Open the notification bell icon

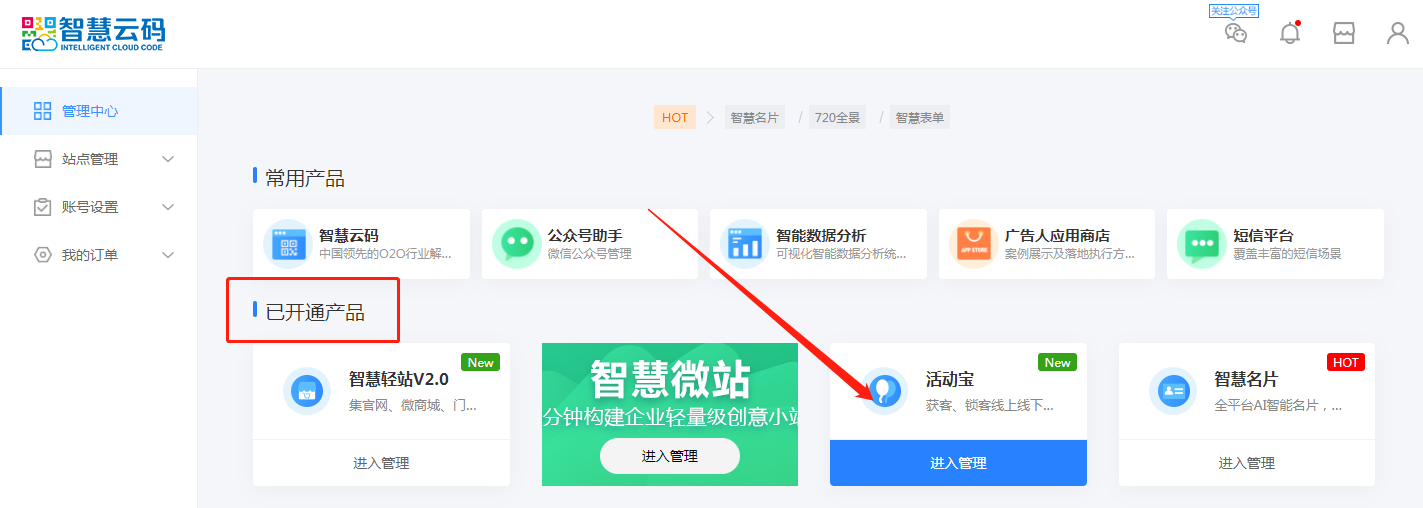click(x=1290, y=33)
